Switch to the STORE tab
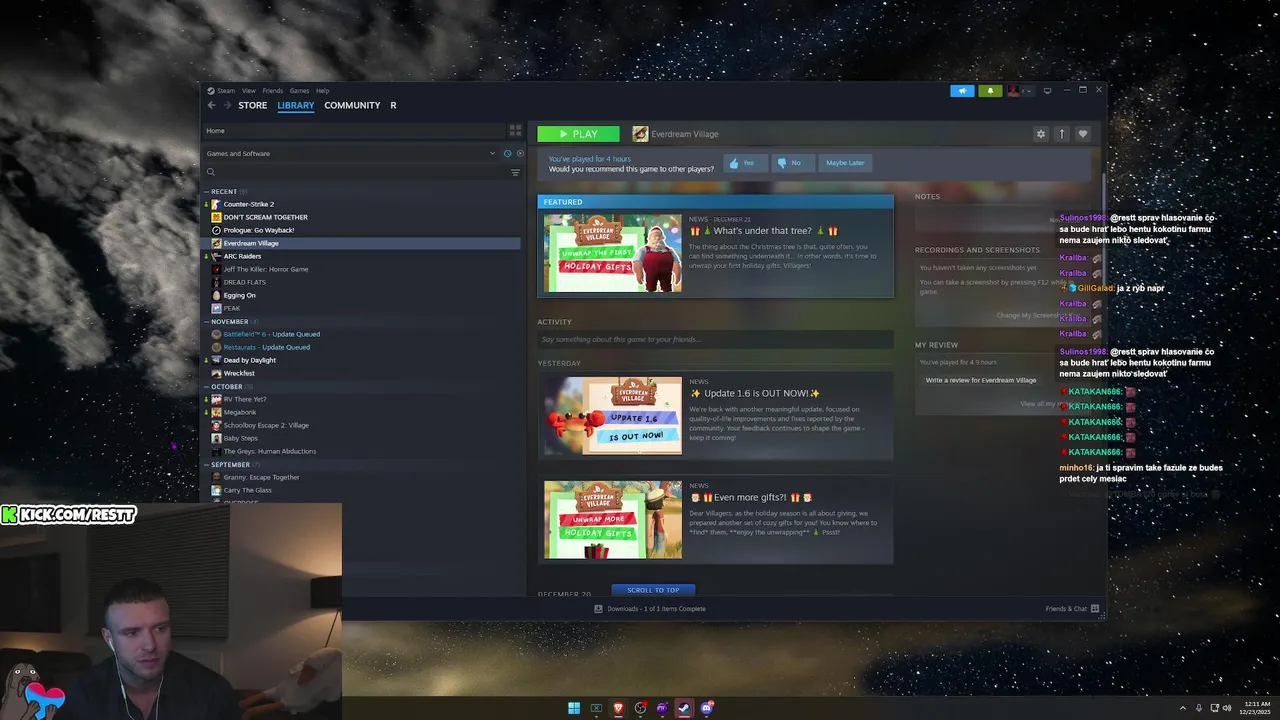Viewport: 1280px width, 720px height. pos(253,105)
